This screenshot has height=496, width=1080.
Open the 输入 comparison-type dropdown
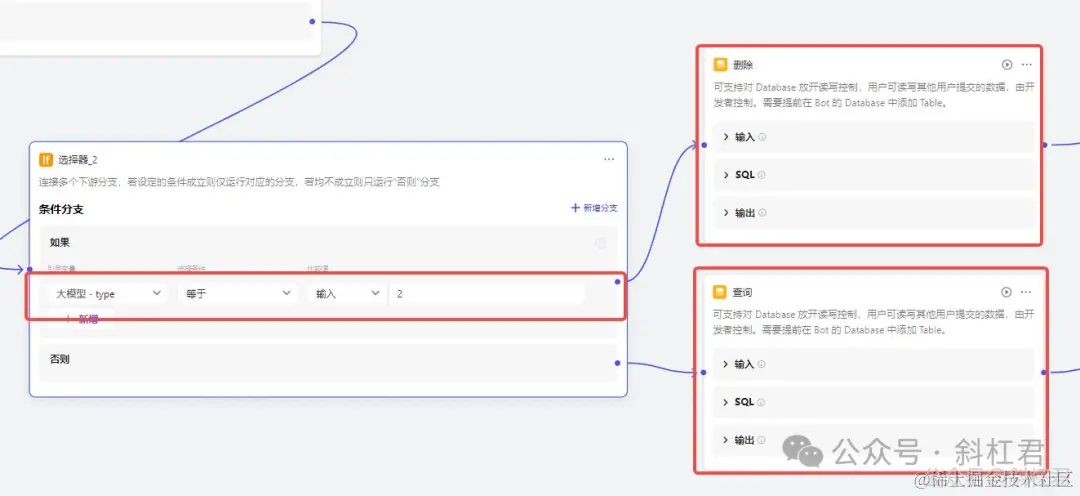347,293
